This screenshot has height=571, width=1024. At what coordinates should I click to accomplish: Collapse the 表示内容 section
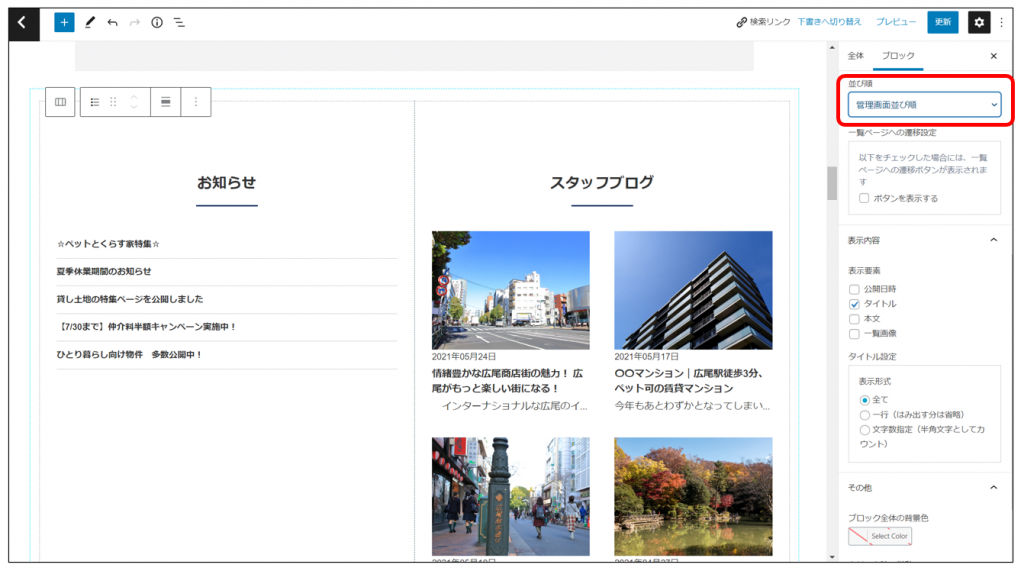[993, 240]
